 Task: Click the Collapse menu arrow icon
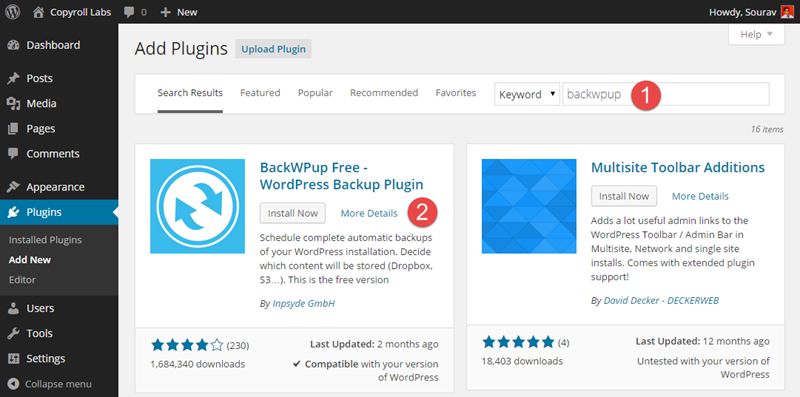pyautogui.click(x=14, y=384)
